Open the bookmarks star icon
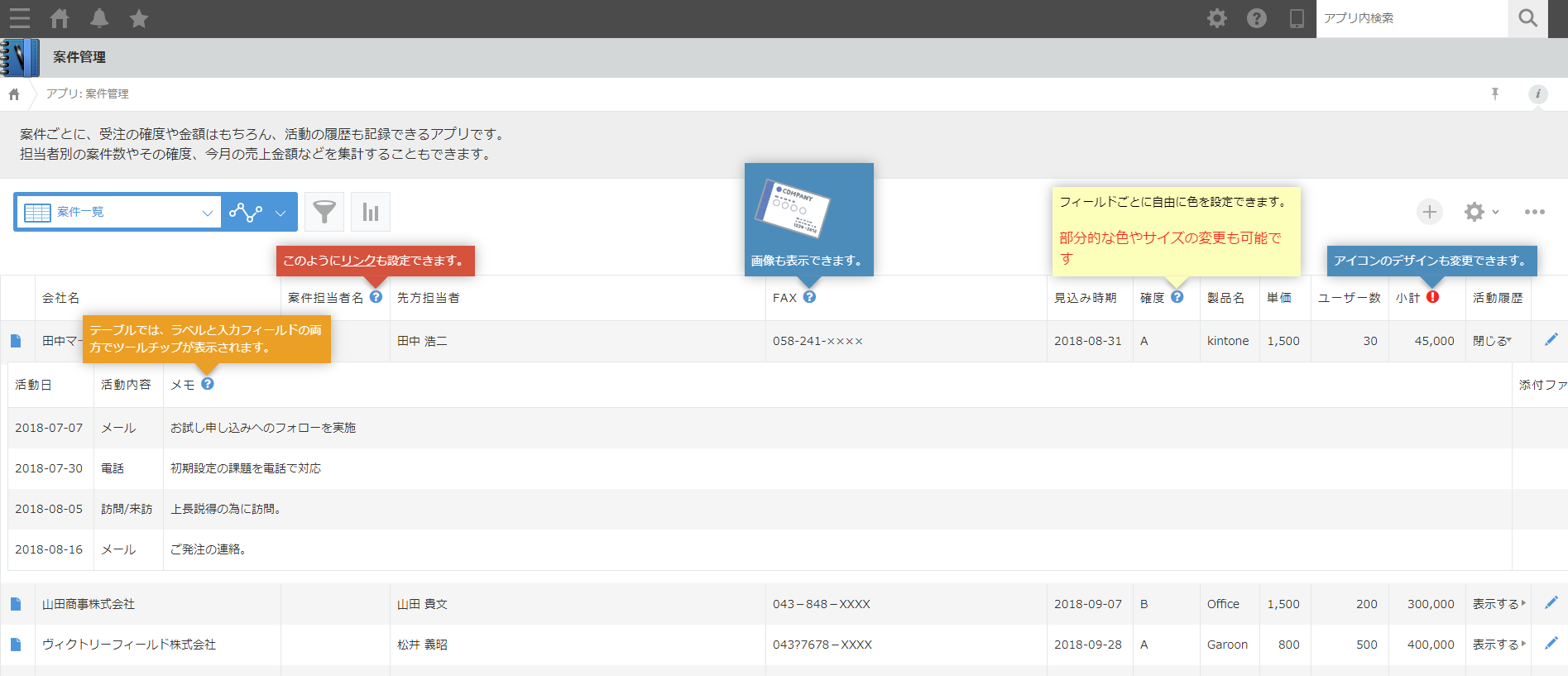This screenshot has width=1568, height=676. pyautogui.click(x=139, y=18)
